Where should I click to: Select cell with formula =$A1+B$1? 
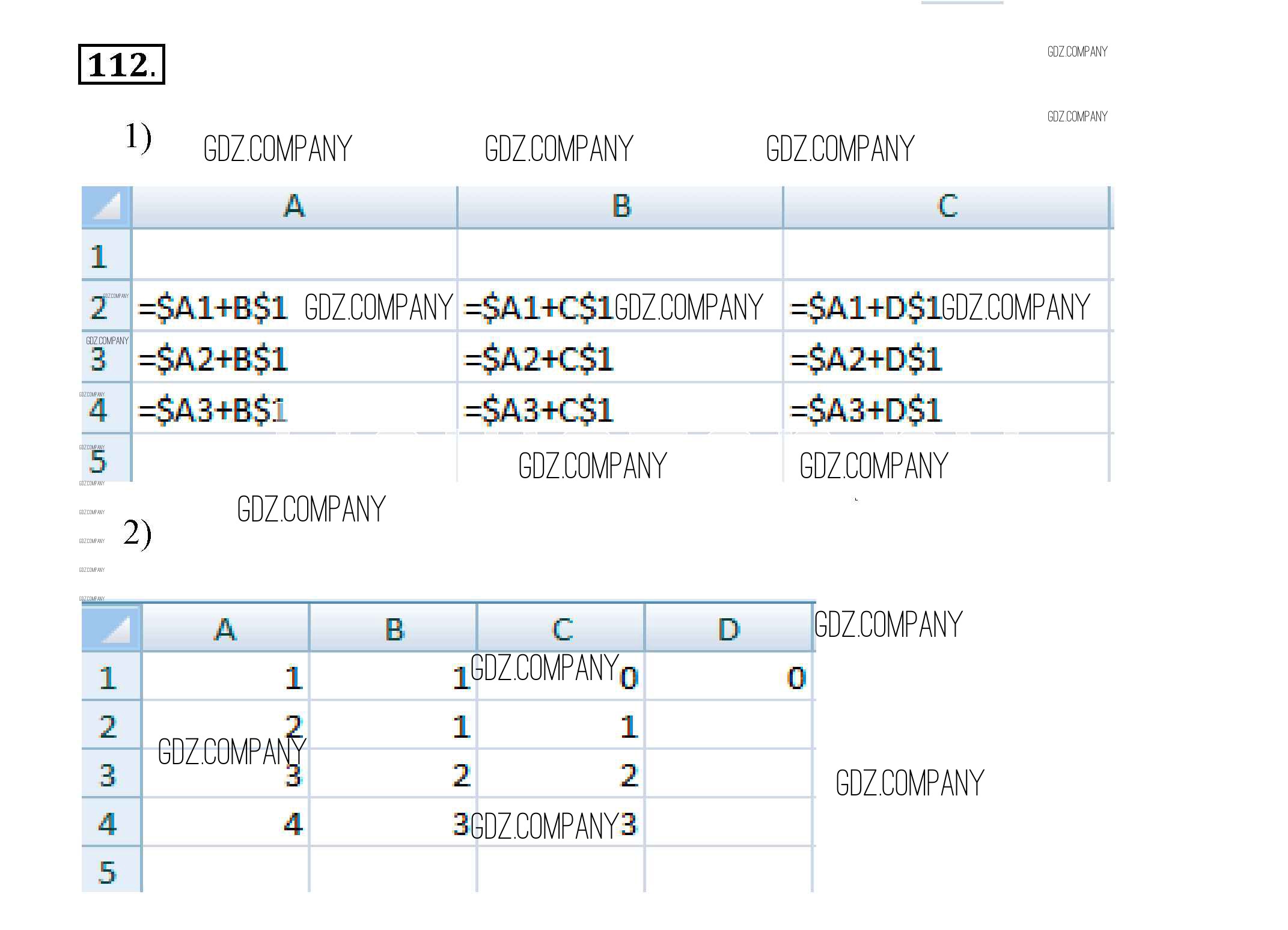point(213,308)
